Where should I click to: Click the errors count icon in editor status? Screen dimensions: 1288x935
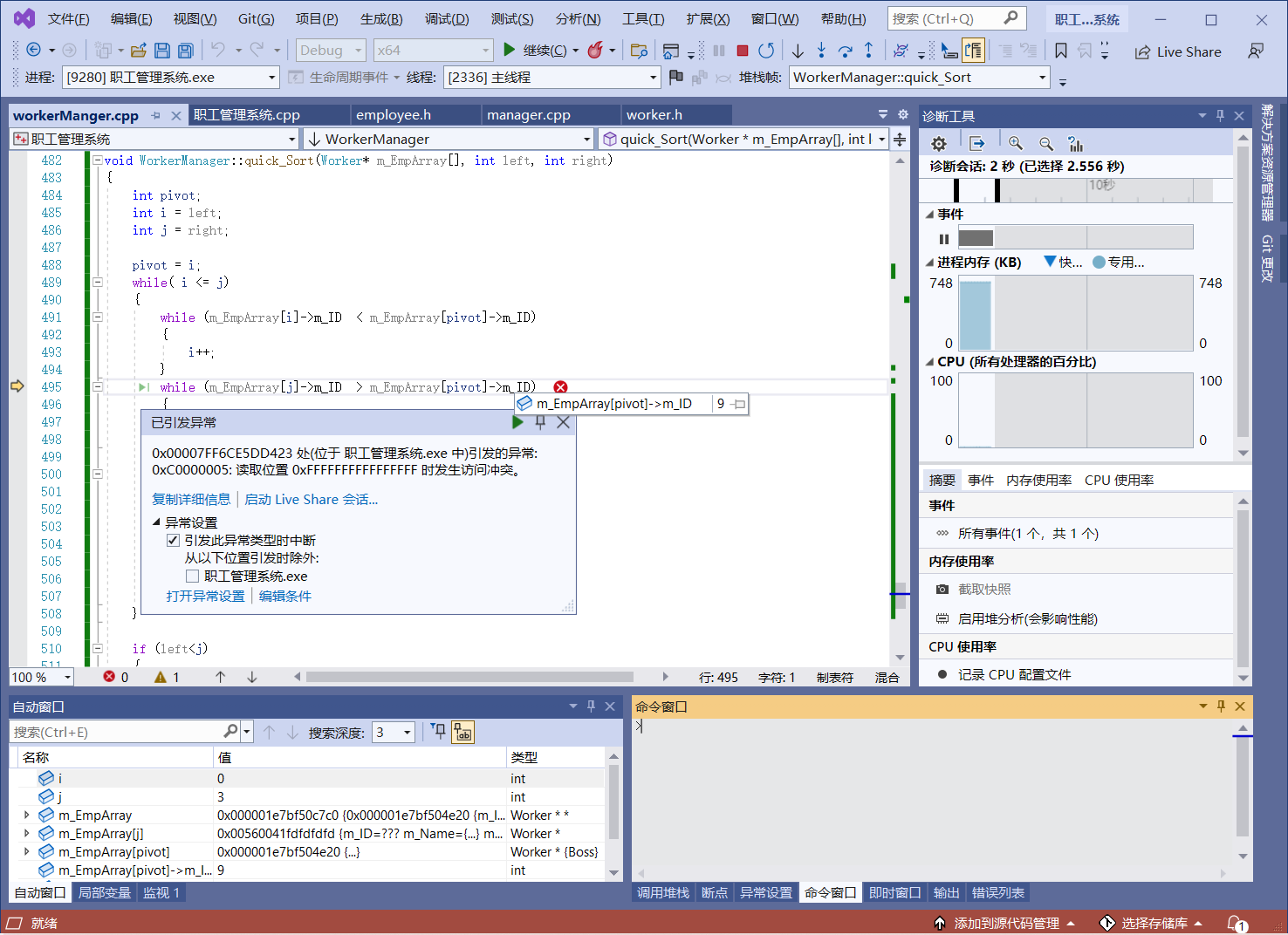tap(109, 677)
